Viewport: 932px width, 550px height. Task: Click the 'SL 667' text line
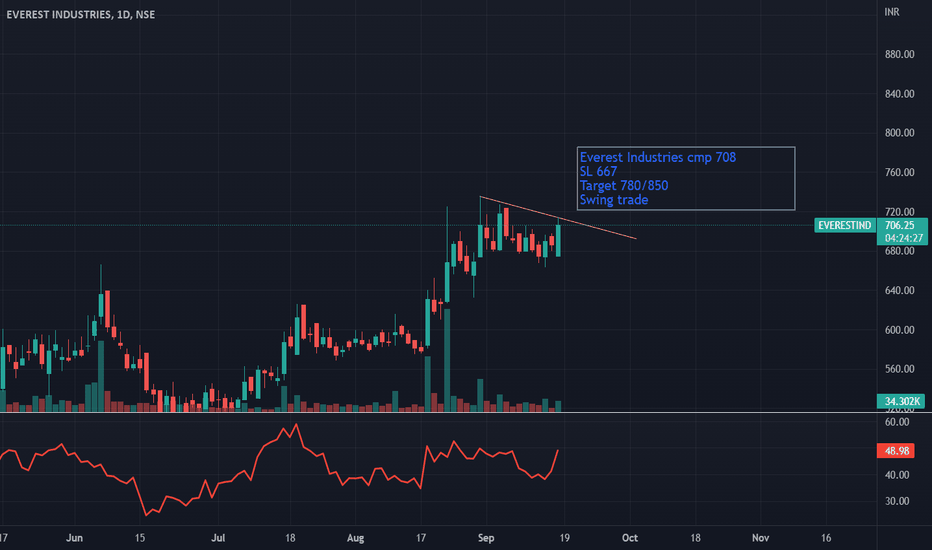point(599,171)
